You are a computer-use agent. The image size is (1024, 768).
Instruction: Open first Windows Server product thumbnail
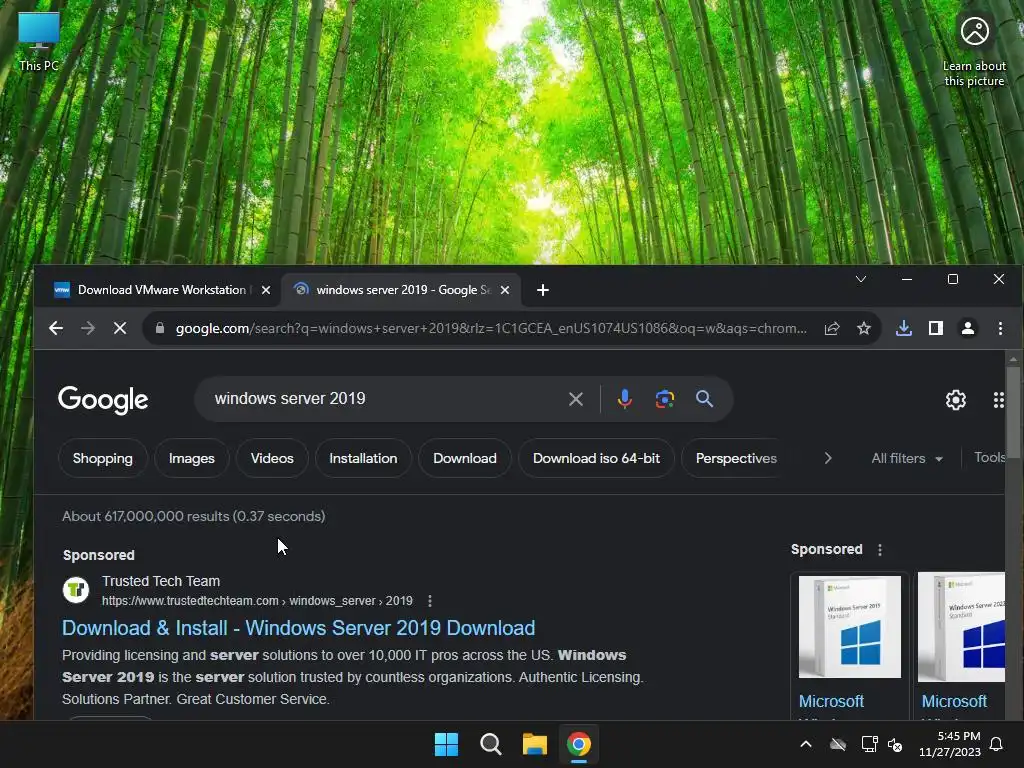[x=850, y=627]
